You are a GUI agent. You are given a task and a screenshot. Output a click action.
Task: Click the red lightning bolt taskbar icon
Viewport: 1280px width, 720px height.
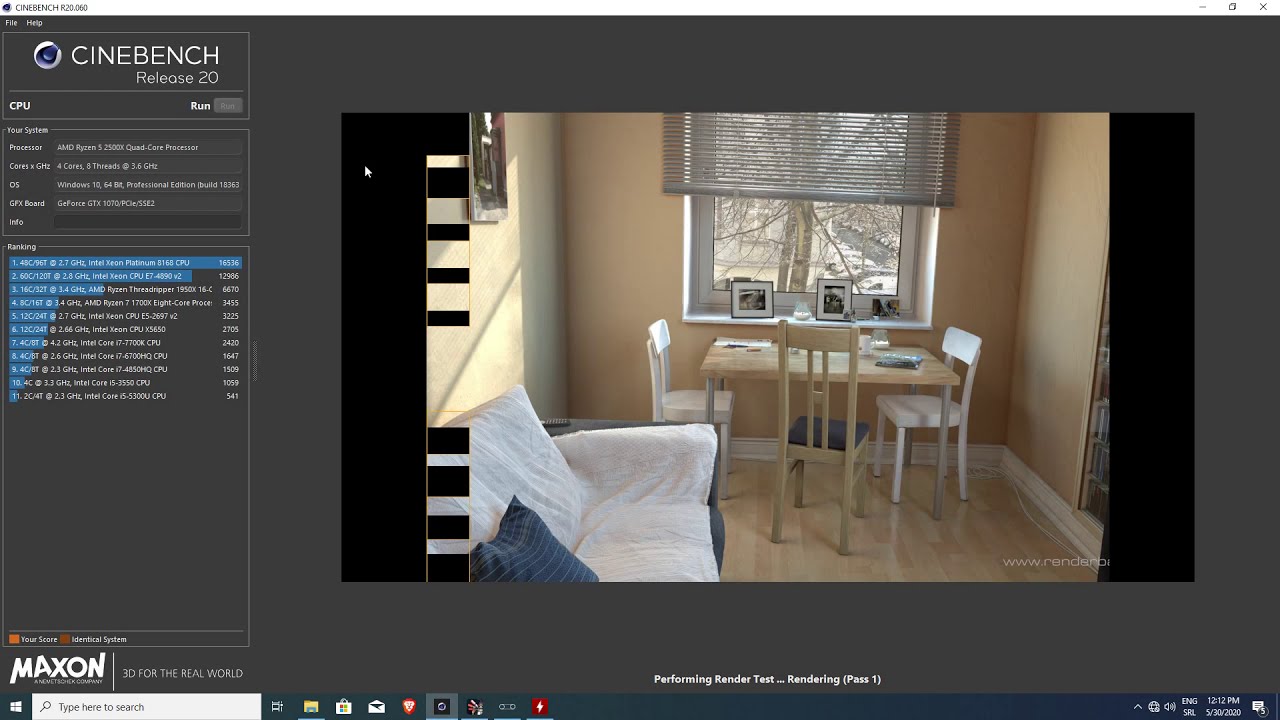point(540,707)
